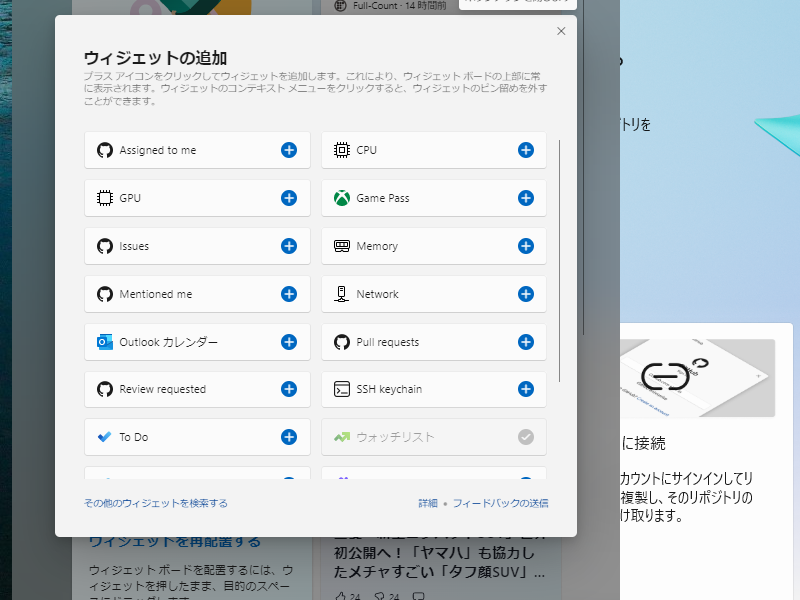Viewport: 800px width, 600px height.
Task: Add the Pull requests widget
Action: pyautogui.click(x=524, y=341)
